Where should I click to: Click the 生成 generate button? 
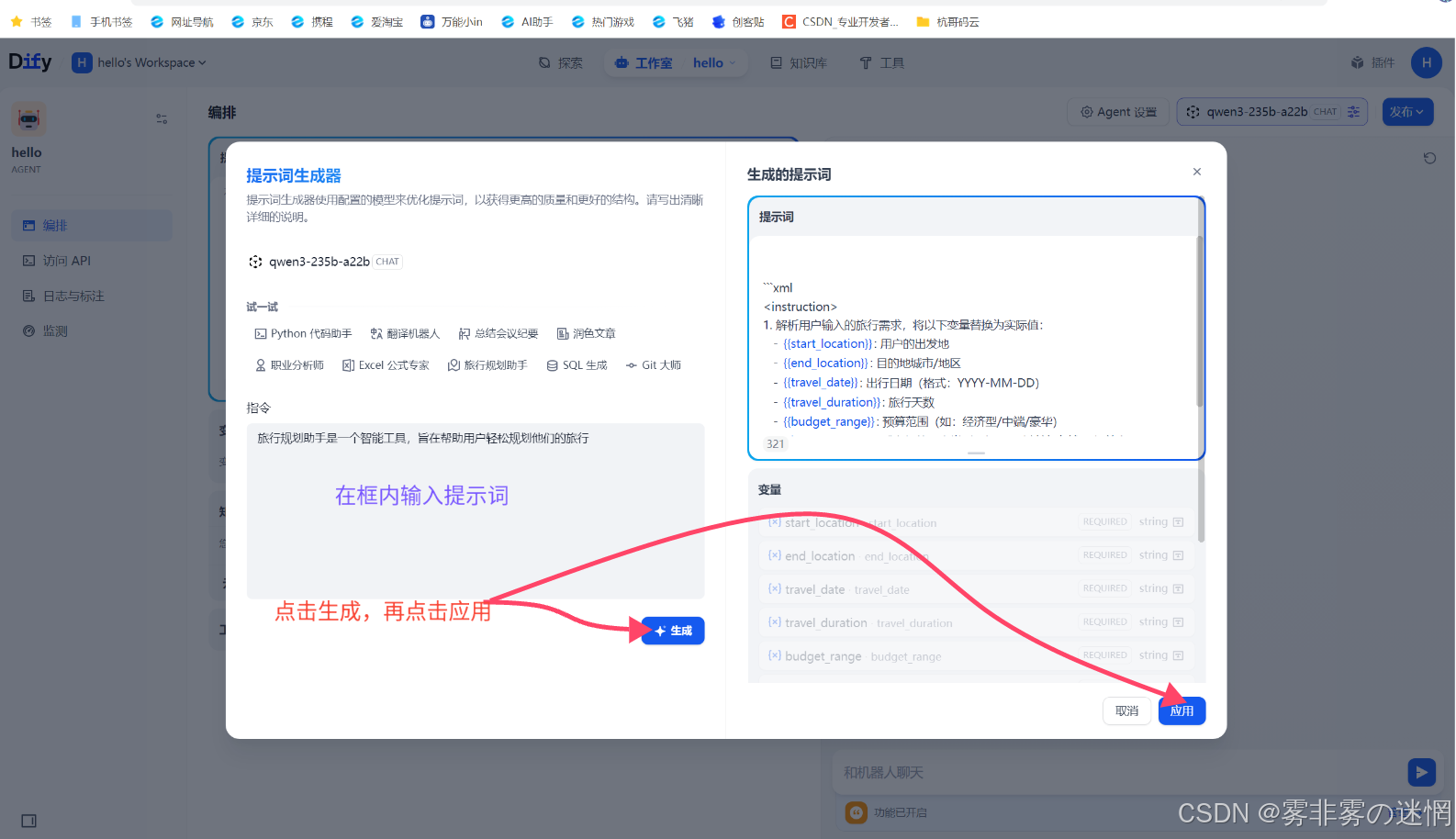673,631
